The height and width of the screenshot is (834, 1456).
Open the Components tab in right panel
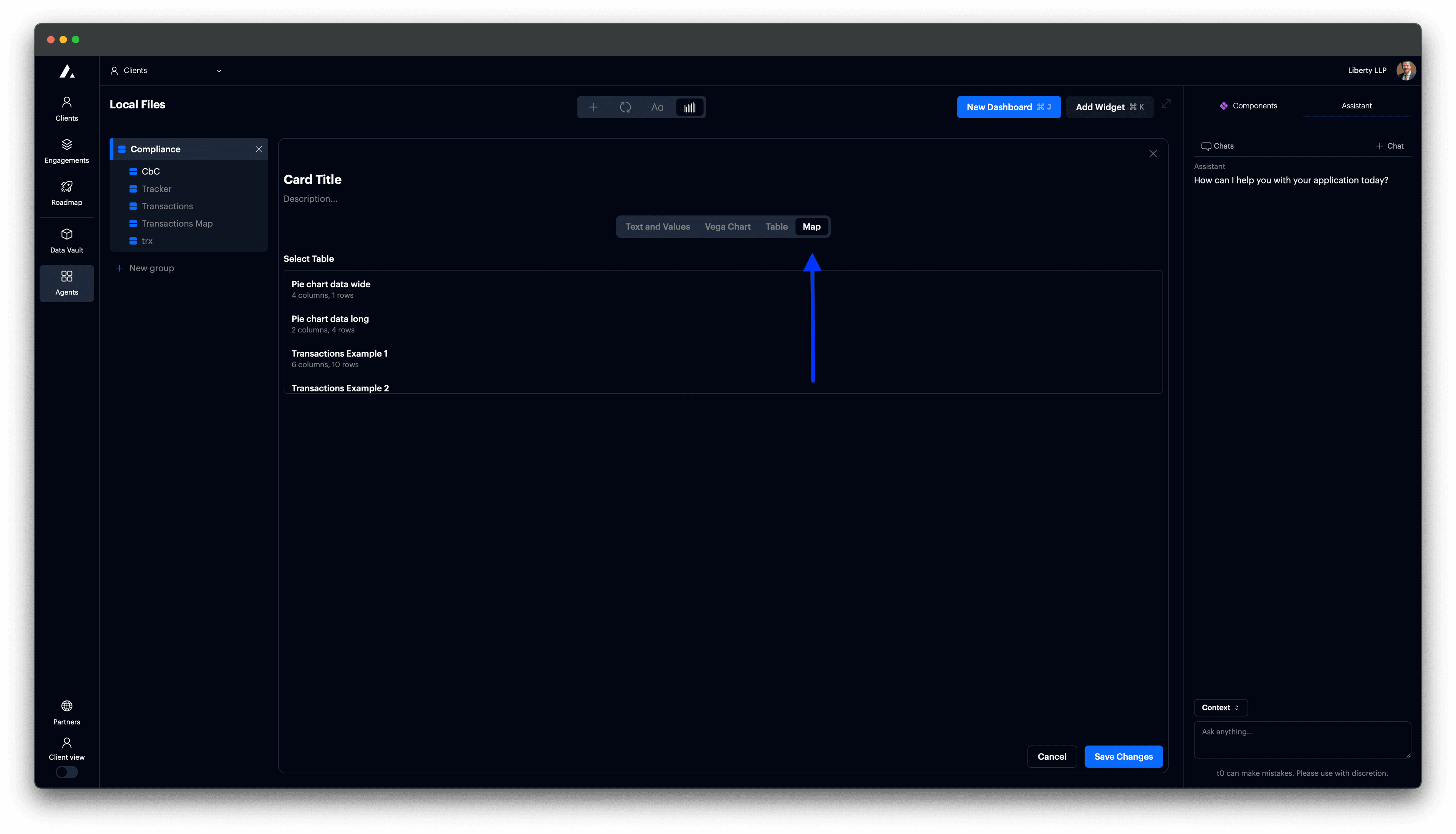click(x=1249, y=105)
